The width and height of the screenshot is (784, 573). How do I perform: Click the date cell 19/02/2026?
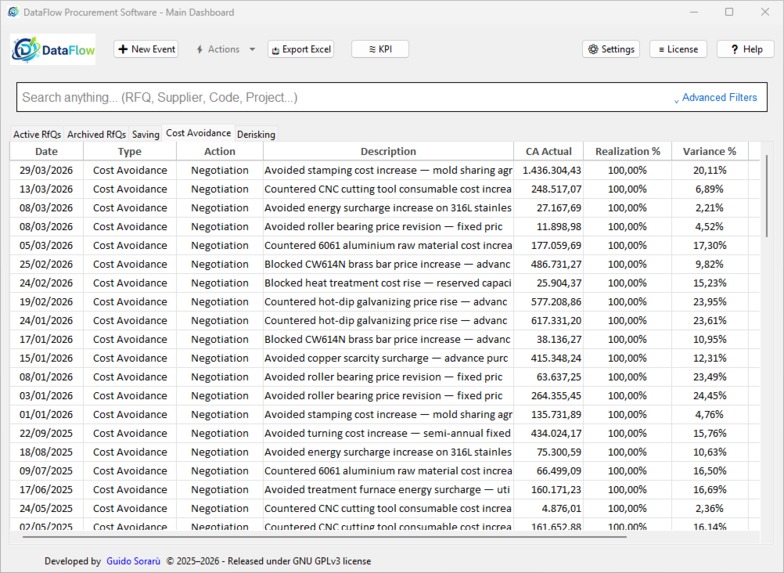pos(46,302)
